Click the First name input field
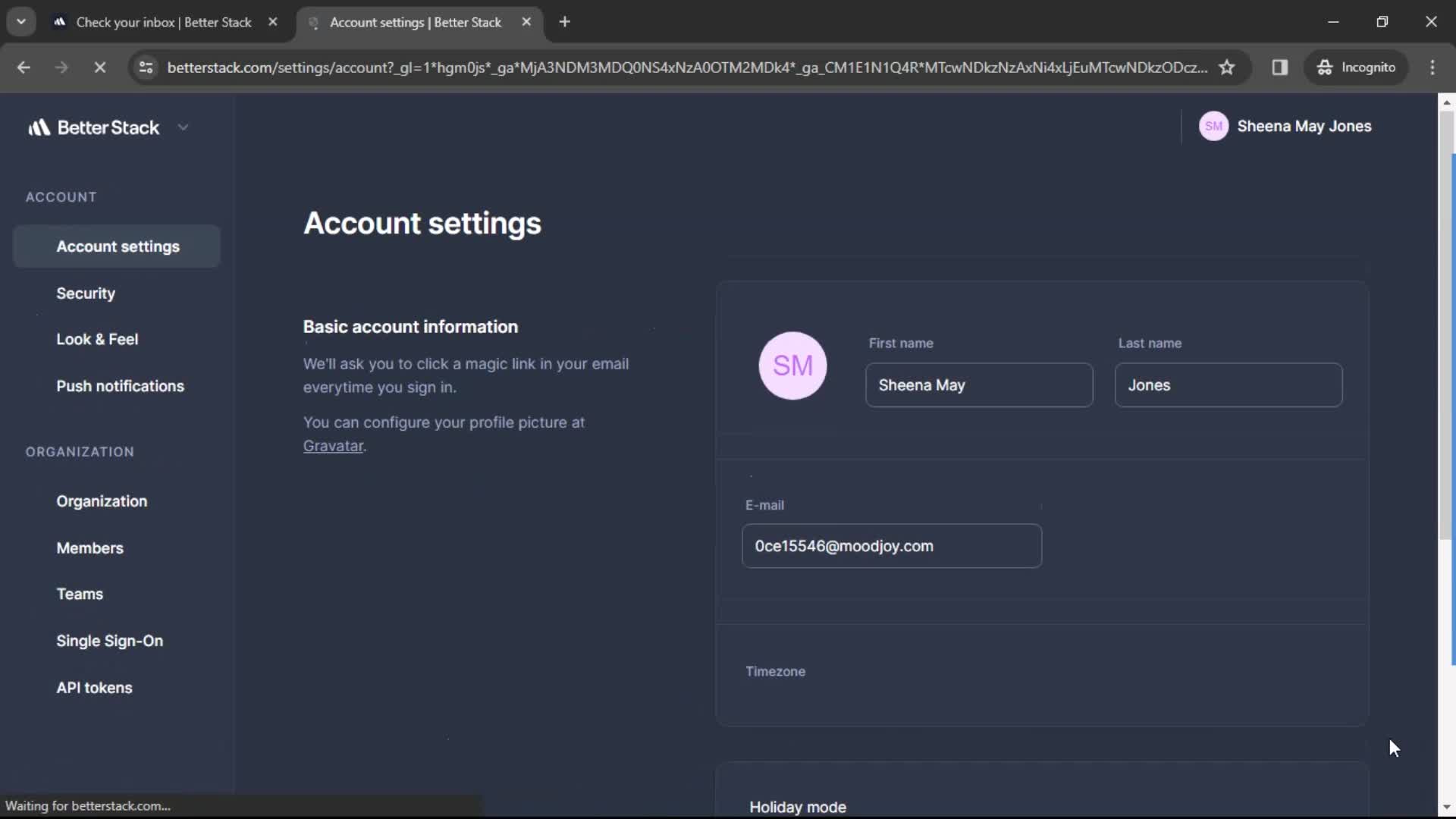 point(979,385)
